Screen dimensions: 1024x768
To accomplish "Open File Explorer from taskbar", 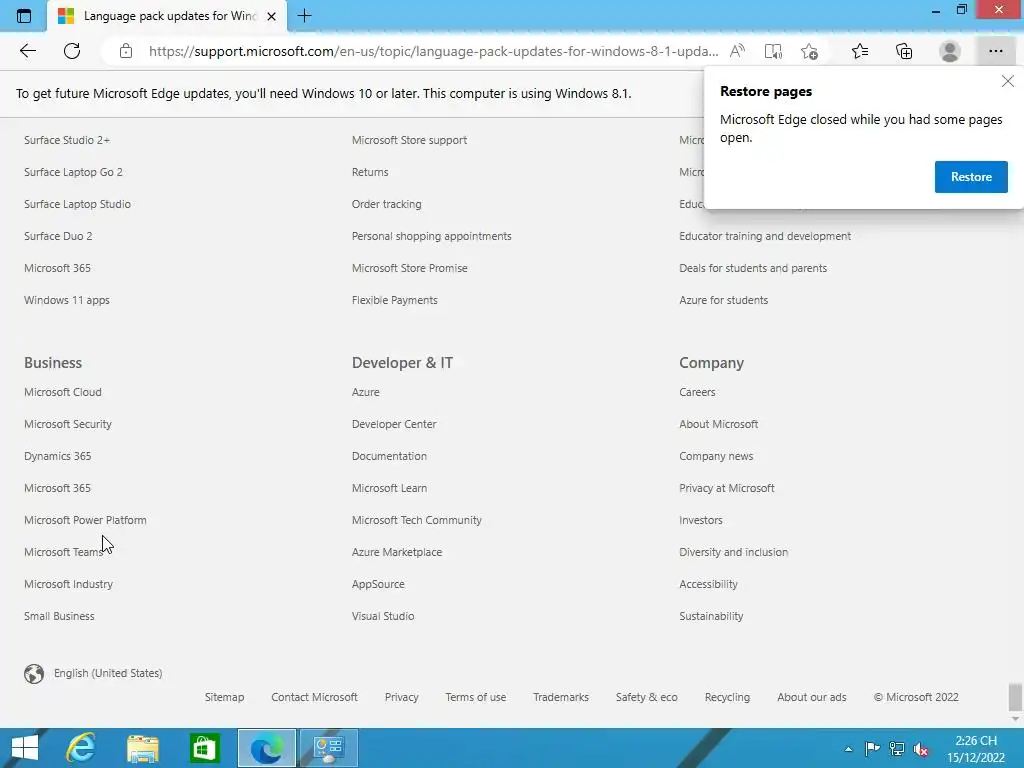I will (x=143, y=748).
